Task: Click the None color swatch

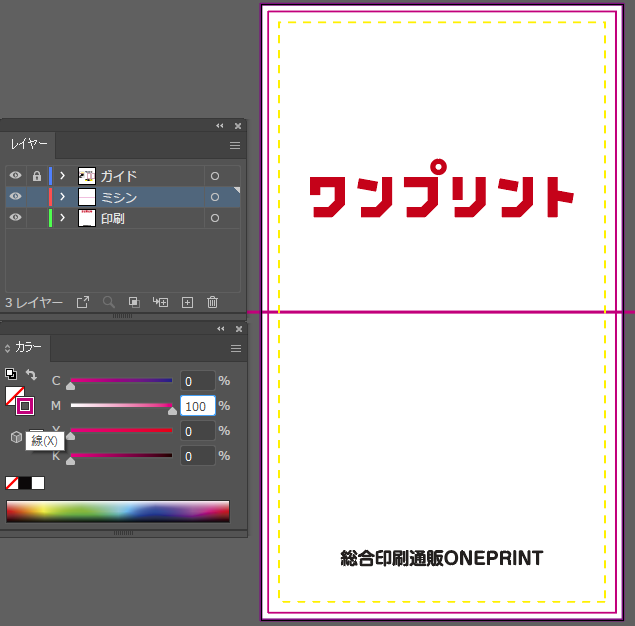Action: (x=11, y=483)
